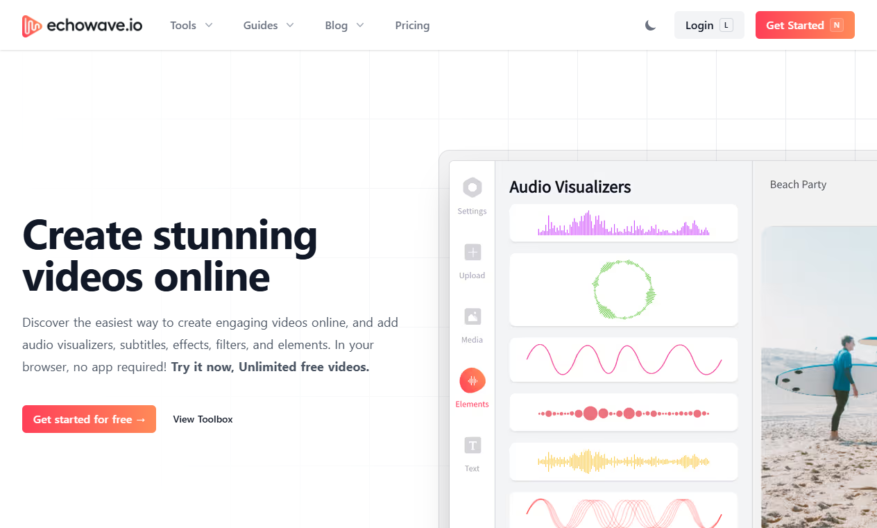Click the Login button
The width and height of the screenshot is (877, 528).
[709, 25]
